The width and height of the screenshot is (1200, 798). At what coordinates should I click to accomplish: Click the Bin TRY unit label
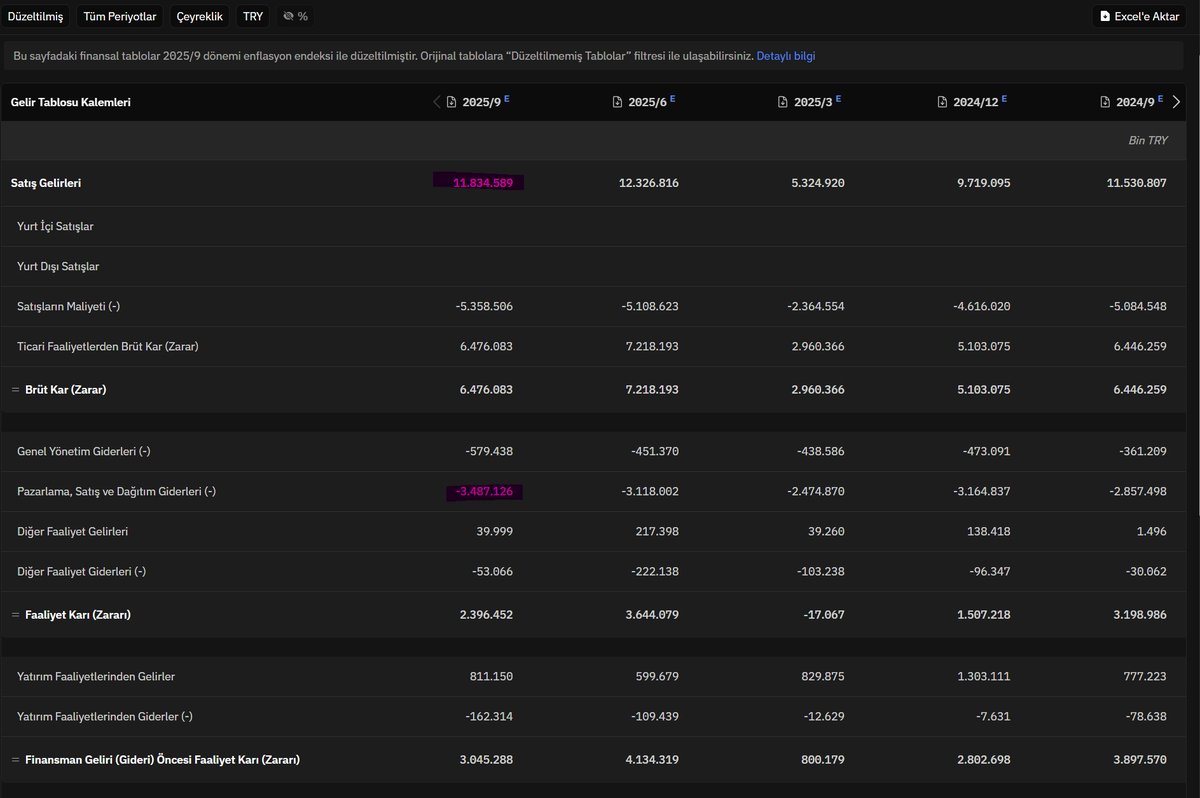[x=1148, y=141]
